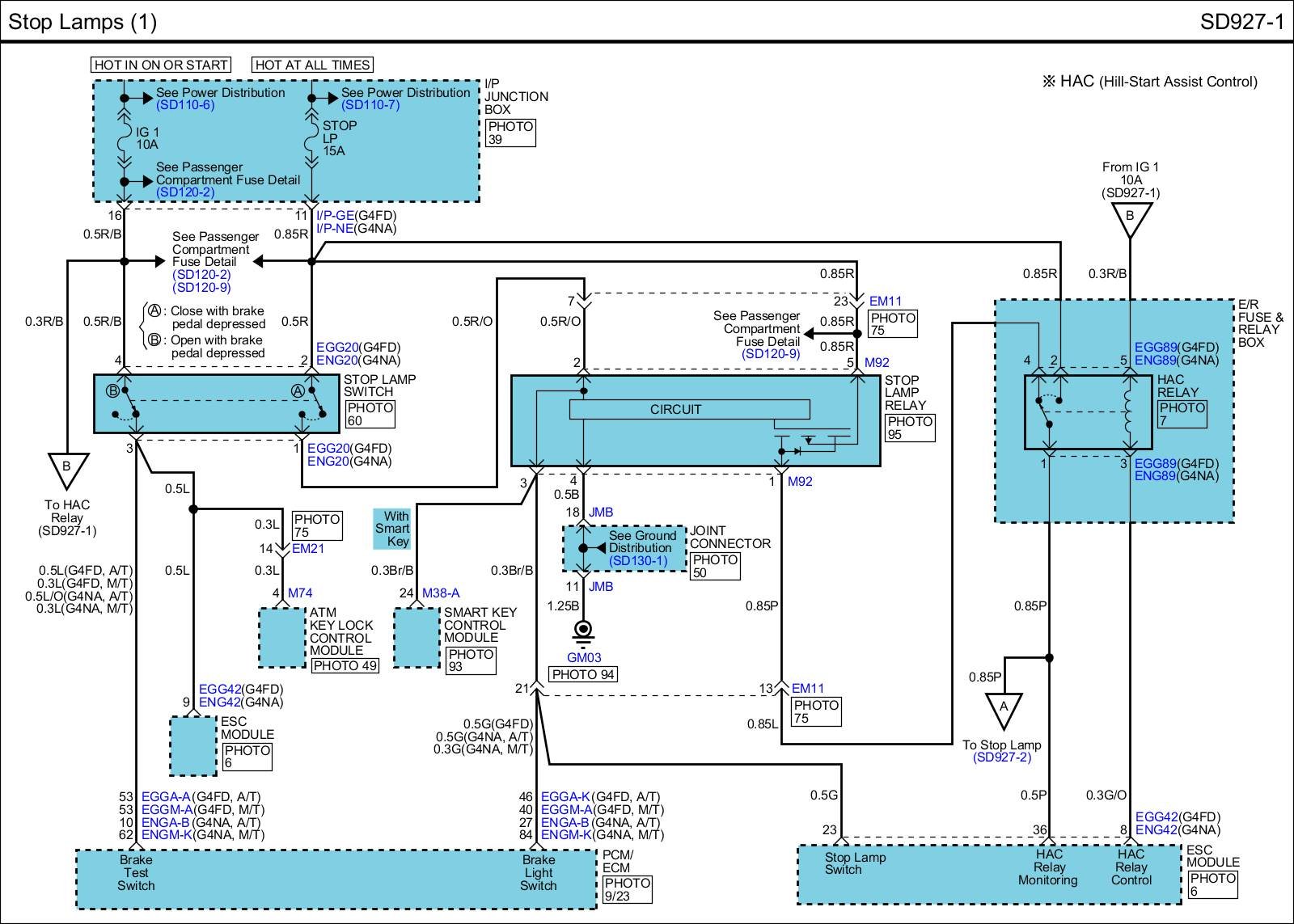Click triangle B connector From IG 1
Viewport: 1294px width, 924px height.
1130,219
